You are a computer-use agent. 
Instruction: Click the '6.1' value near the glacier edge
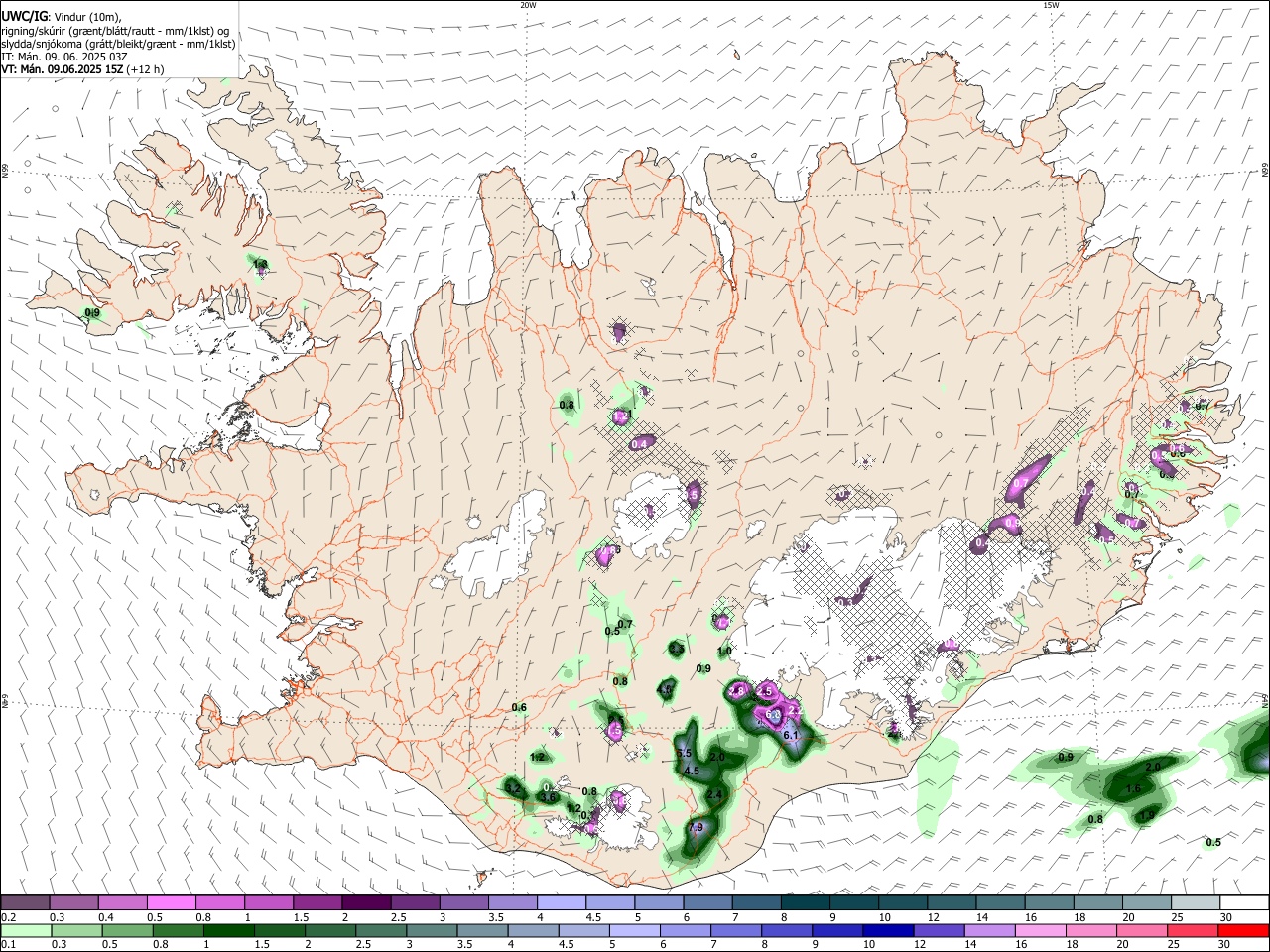[x=790, y=735]
